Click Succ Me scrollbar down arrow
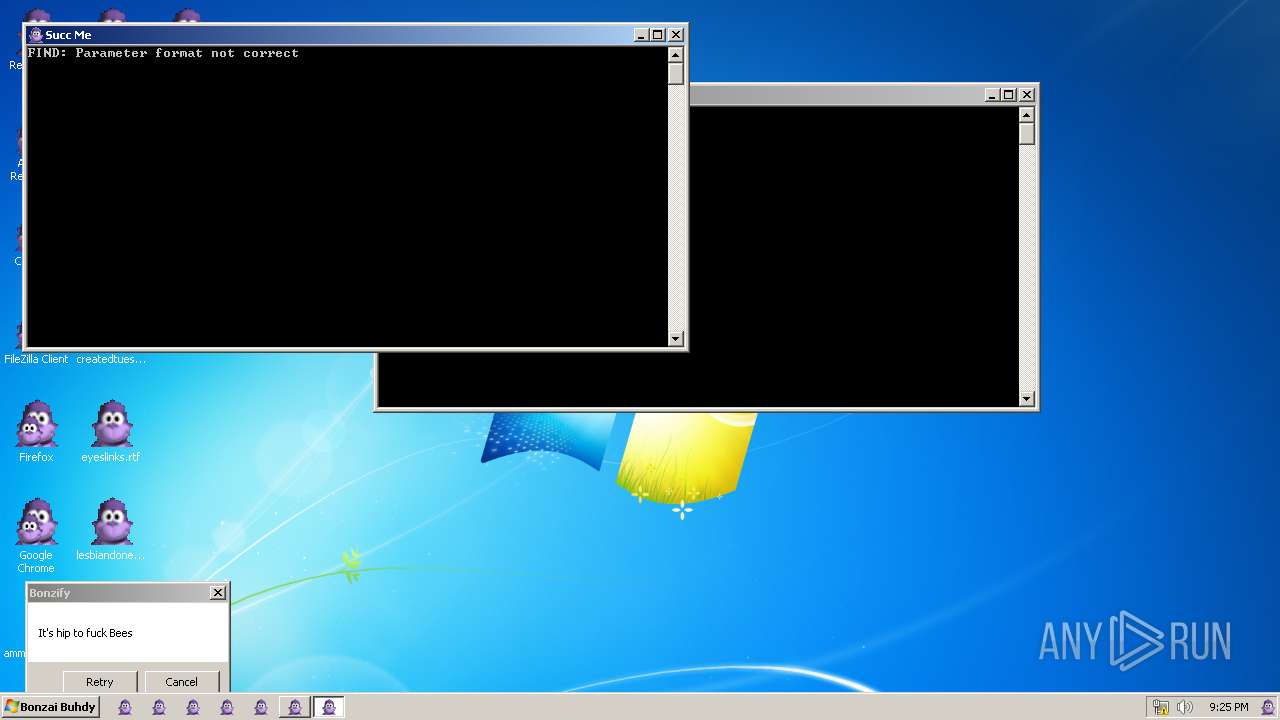 point(676,339)
